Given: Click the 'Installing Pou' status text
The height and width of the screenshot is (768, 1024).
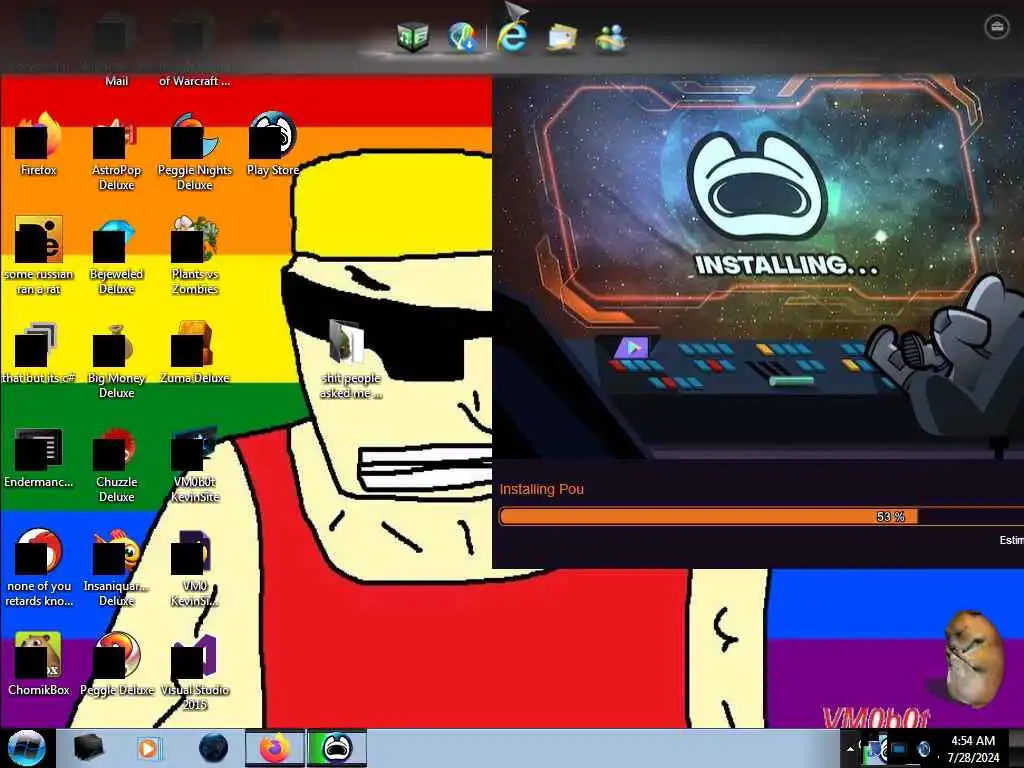Looking at the screenshot, I should [541, 489].
